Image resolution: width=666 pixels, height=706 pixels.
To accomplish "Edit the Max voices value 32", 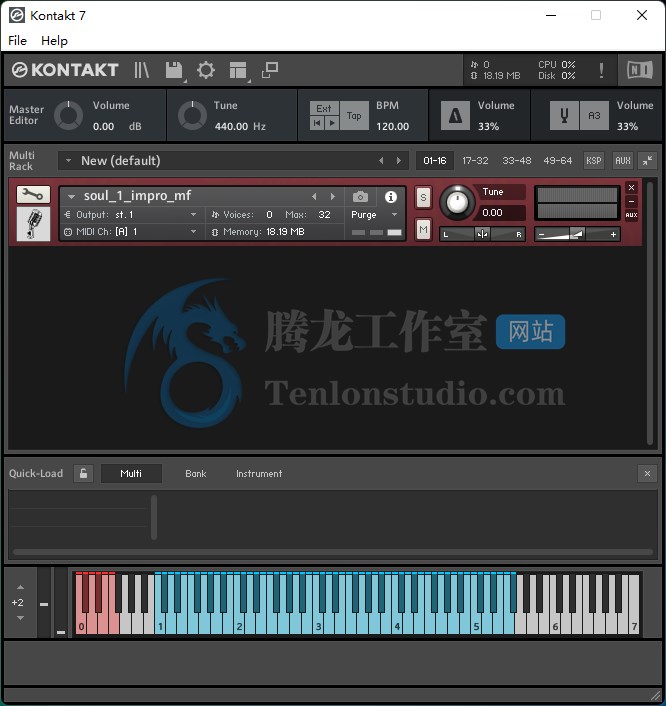I will pos(324,215).
